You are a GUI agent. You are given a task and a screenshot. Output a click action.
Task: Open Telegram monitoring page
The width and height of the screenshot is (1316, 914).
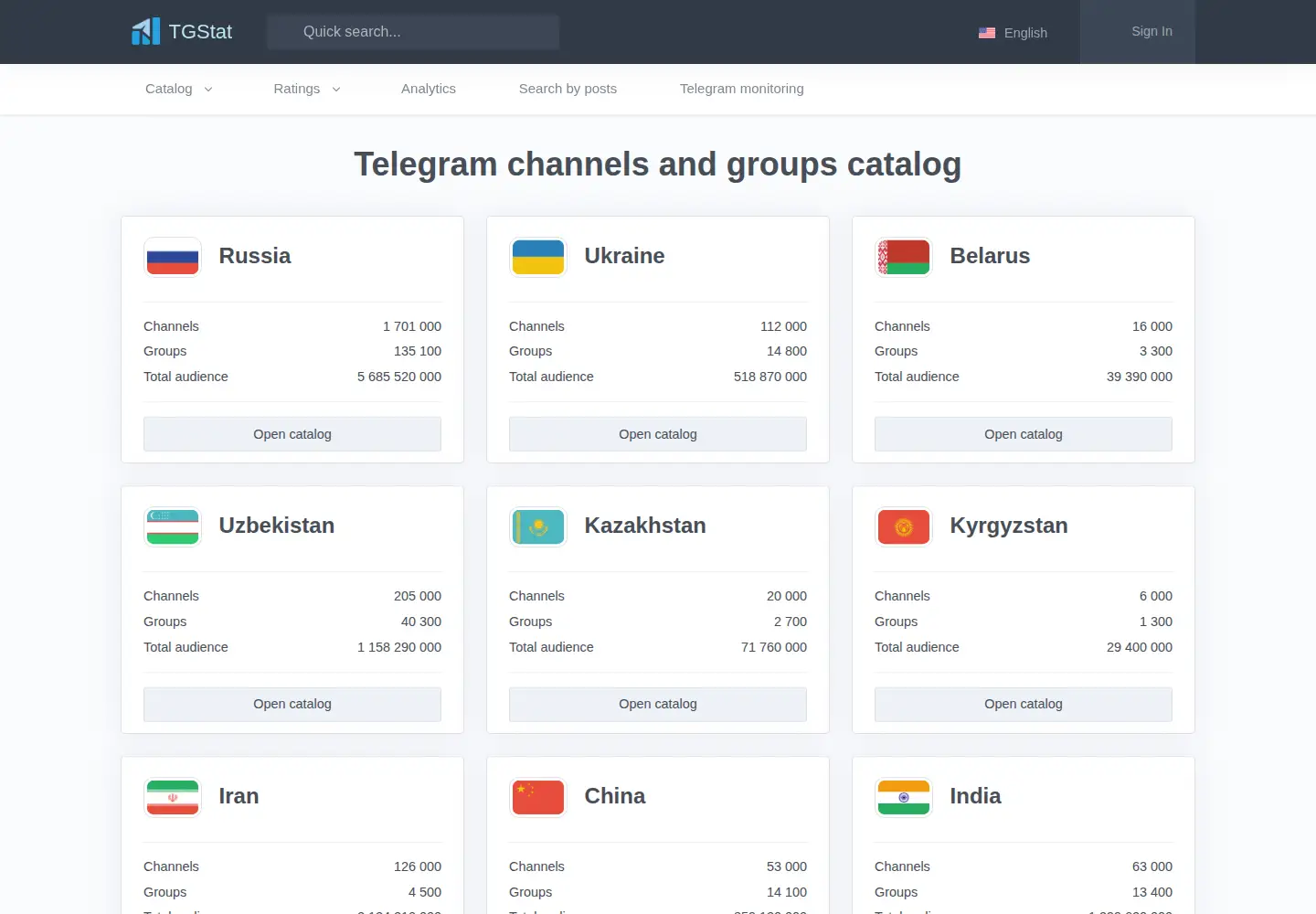(x=742, y=89)
